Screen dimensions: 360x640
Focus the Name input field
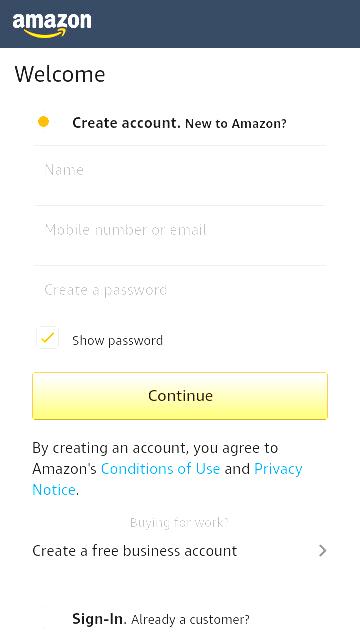[180, 176]
